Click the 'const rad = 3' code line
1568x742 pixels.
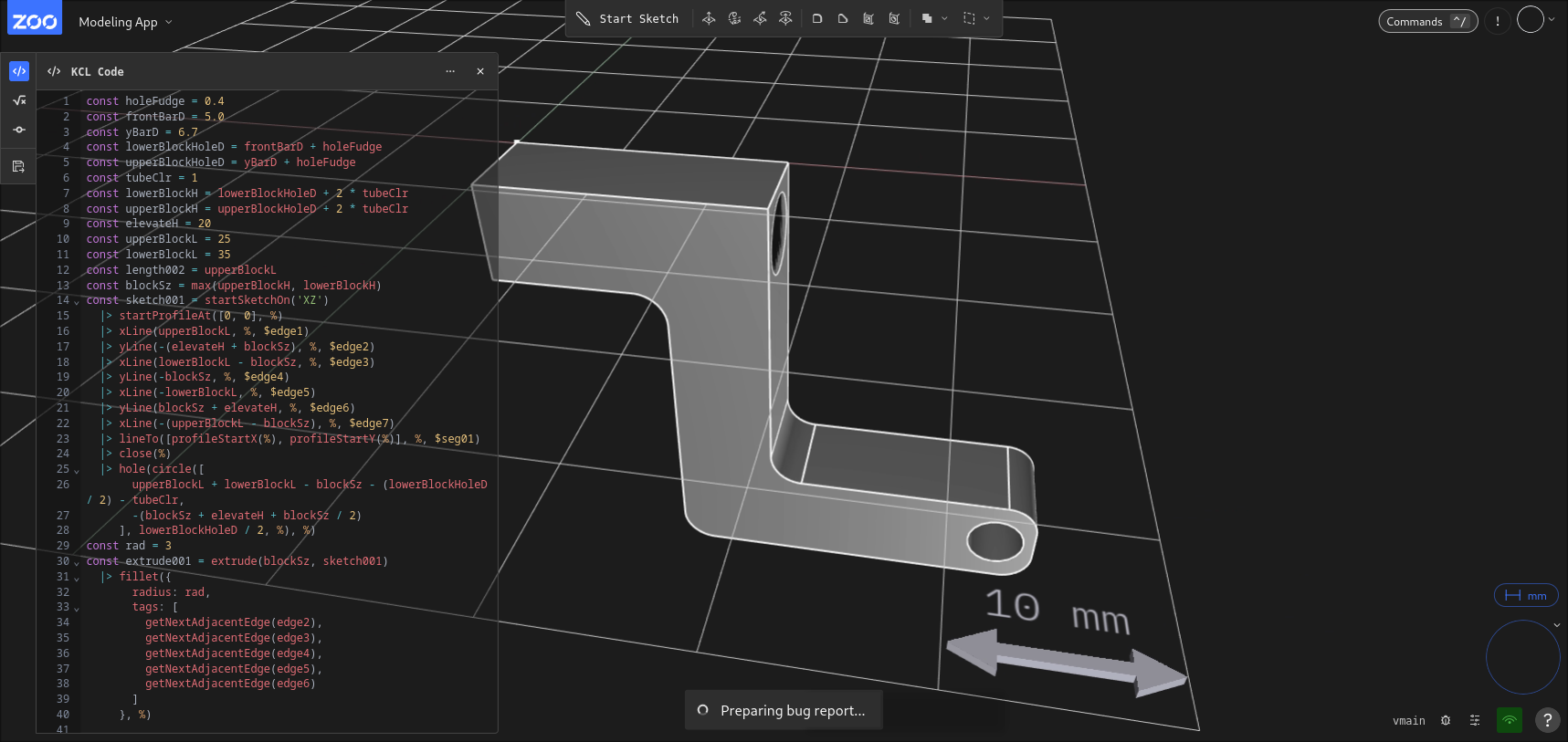point(129,546)
